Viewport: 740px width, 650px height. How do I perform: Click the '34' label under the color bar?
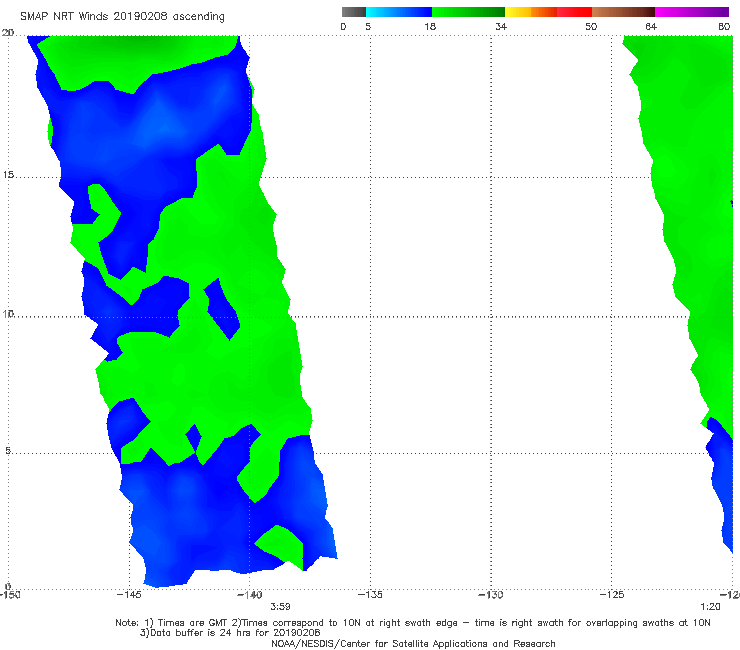(x=501, y=26)
